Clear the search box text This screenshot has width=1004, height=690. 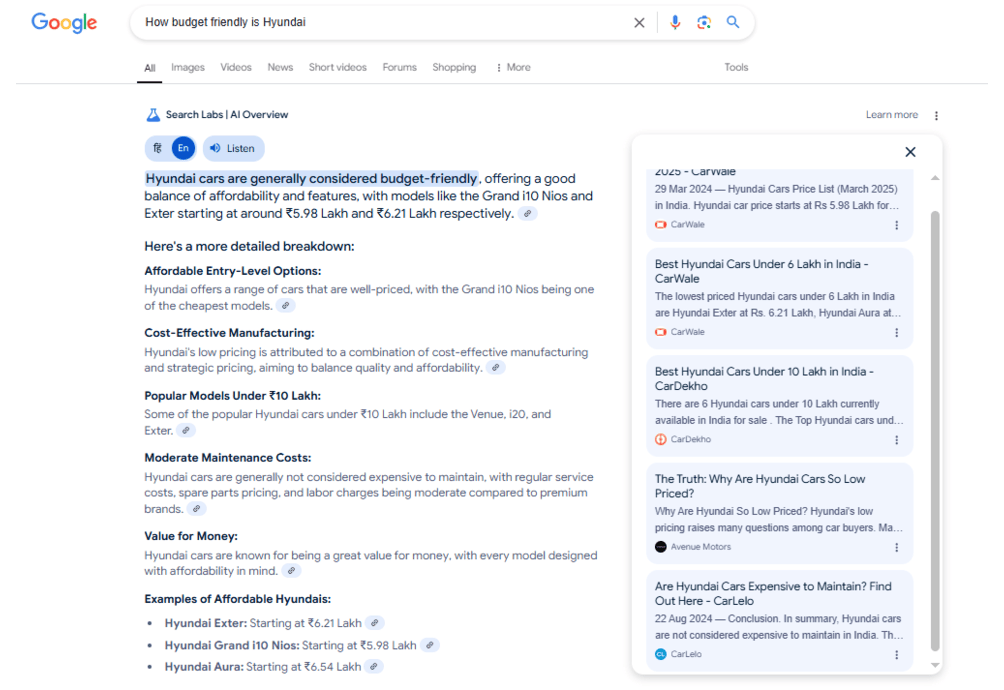pos(639,23)
